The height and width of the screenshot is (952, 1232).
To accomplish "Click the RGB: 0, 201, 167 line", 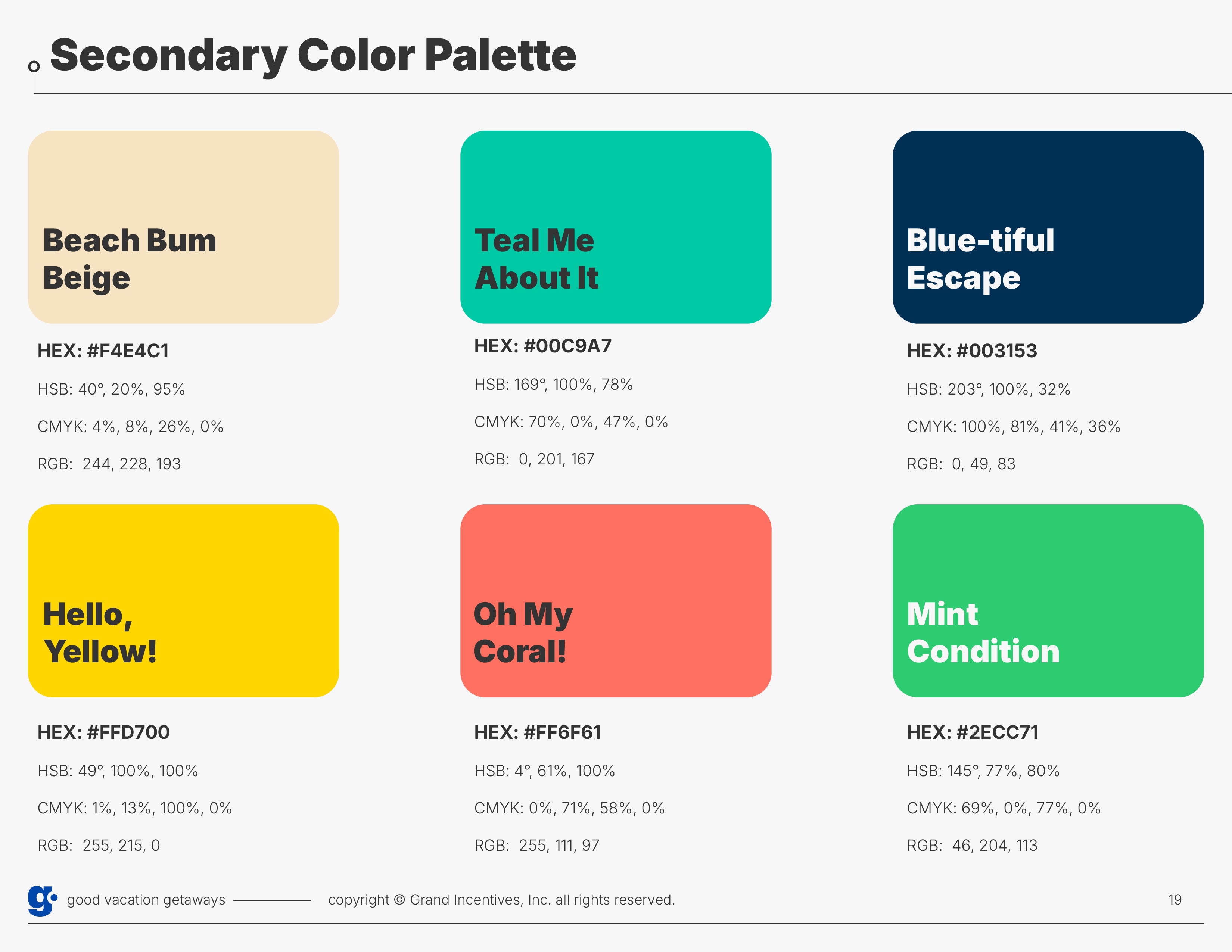I will (533, 459).
